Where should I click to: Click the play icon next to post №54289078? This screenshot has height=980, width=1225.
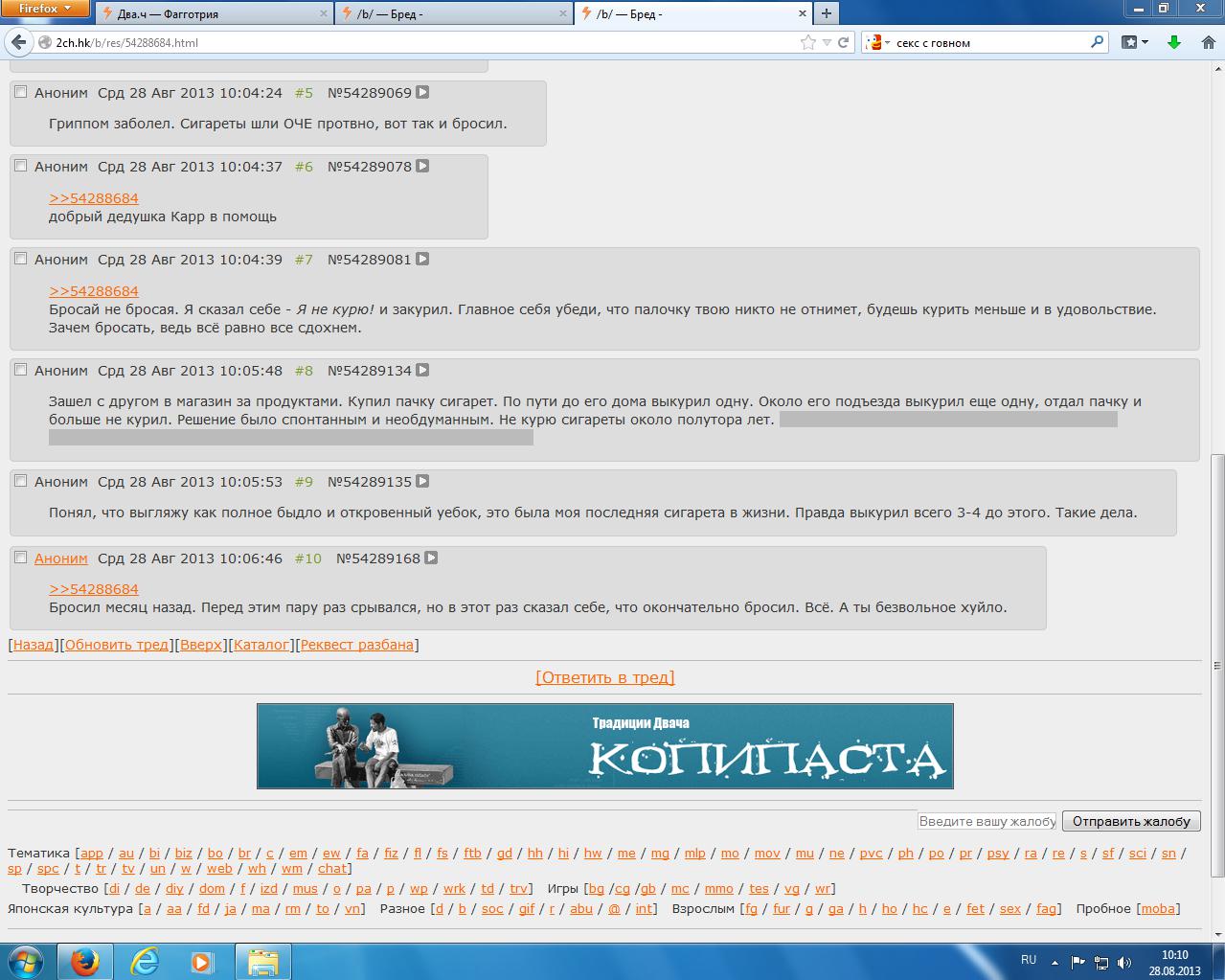click(x=422, y=167)
